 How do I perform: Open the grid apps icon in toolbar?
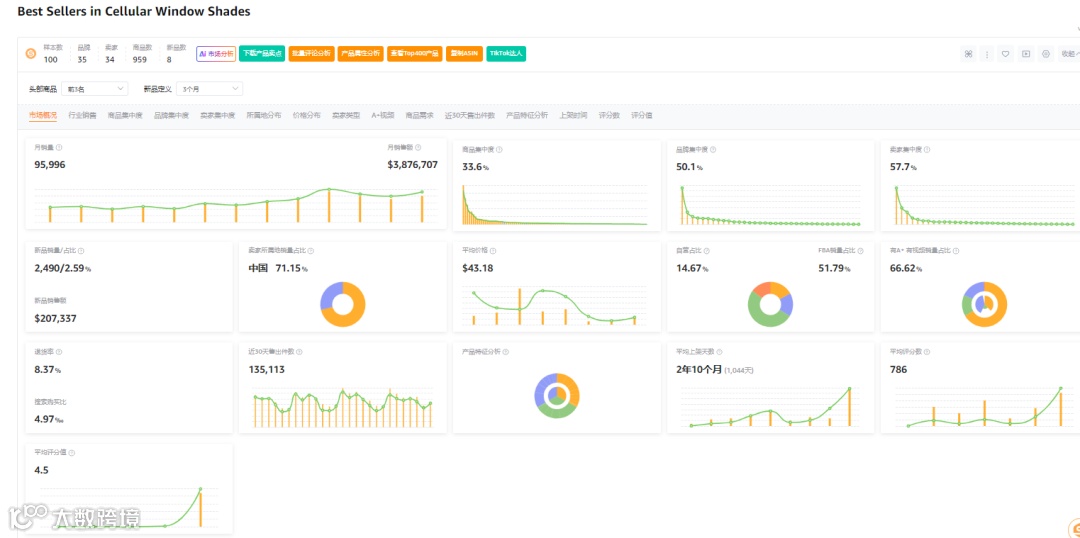coord(968,54)
